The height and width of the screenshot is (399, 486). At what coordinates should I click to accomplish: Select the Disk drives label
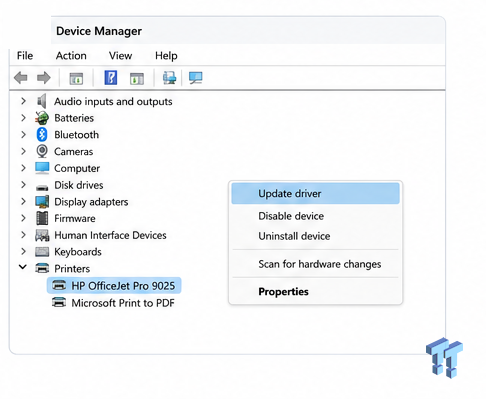(79, 185)
